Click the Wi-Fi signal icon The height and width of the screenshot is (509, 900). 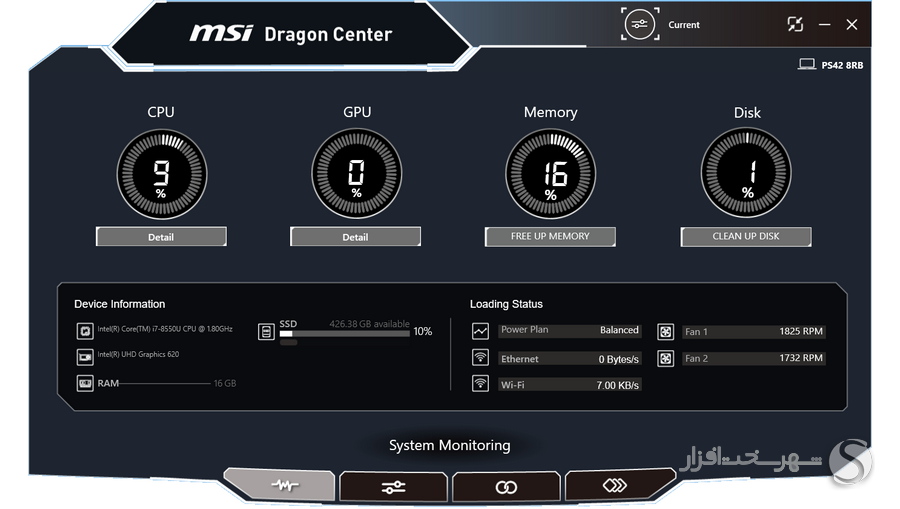[480, 383]
